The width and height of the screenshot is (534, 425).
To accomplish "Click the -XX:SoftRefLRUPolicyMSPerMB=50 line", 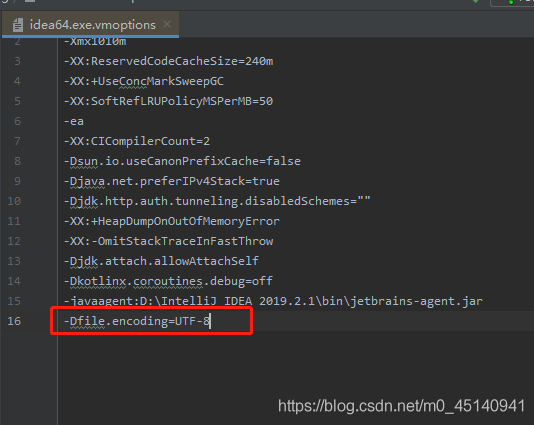I will click(x=169, y=101).
